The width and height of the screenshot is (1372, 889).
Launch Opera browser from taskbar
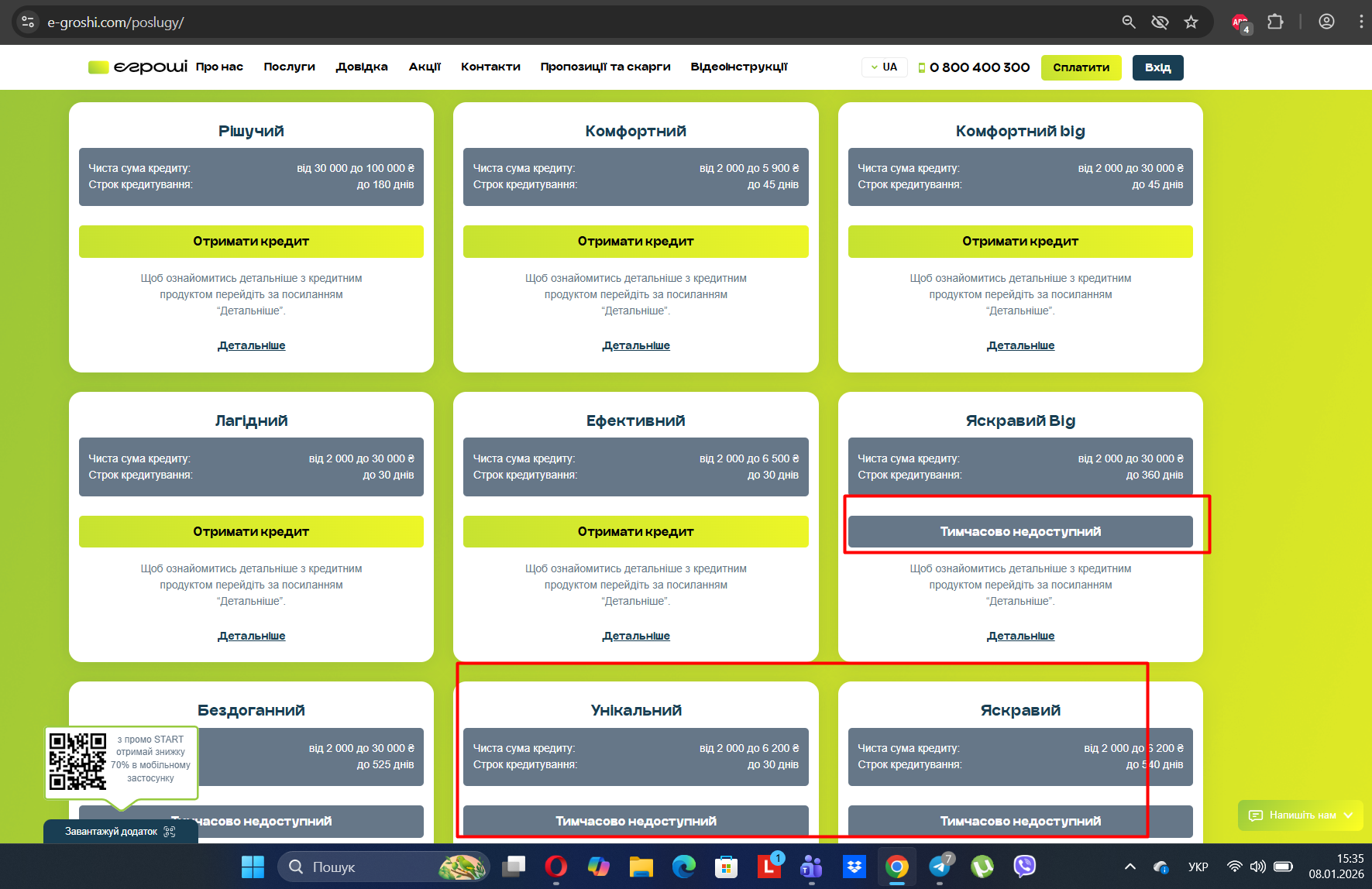(x=555, y=867)
